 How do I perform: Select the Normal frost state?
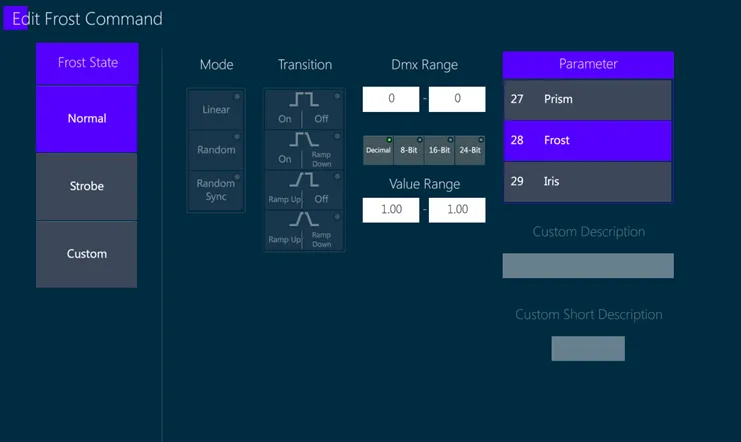[x=86, y=119]
